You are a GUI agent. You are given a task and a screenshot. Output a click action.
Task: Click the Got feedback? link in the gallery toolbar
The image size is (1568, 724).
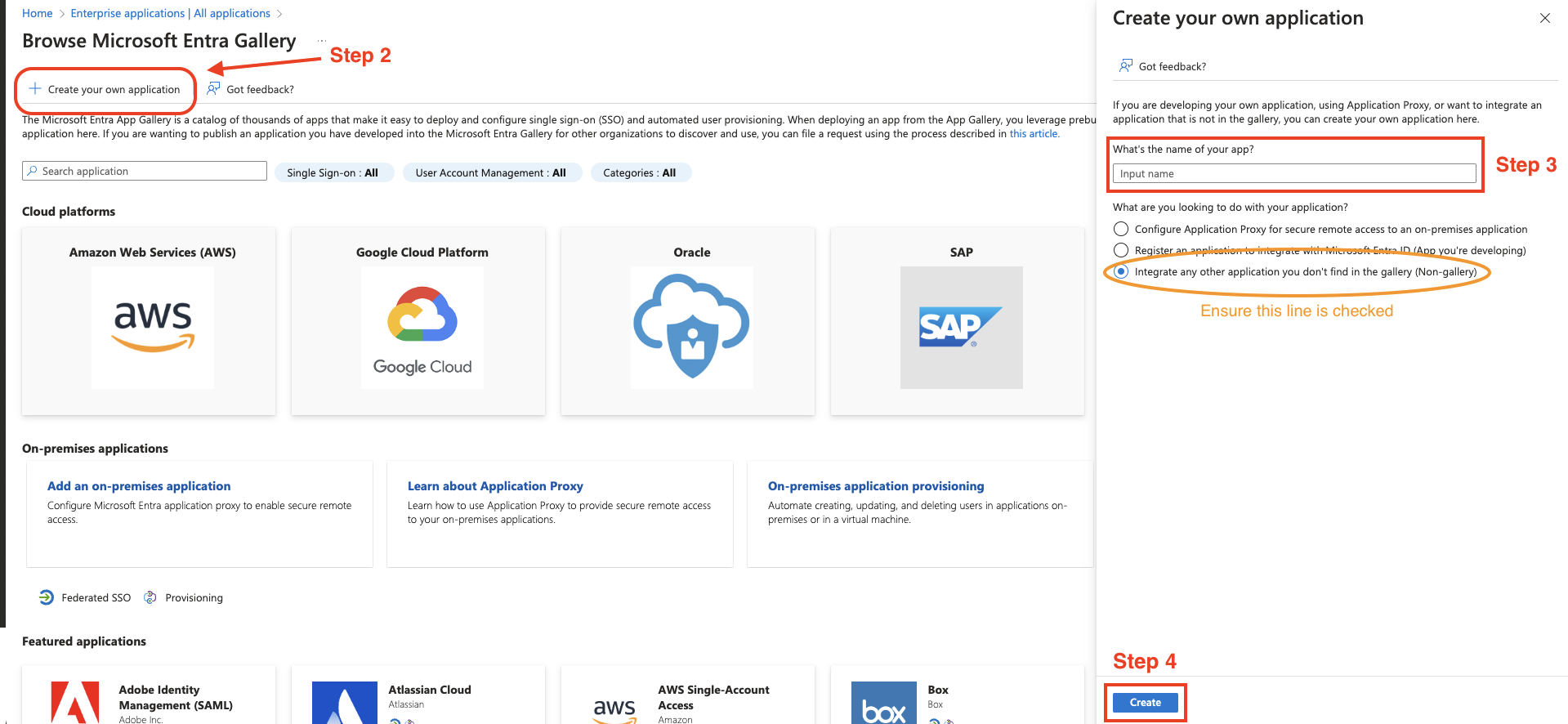[260, 89]
